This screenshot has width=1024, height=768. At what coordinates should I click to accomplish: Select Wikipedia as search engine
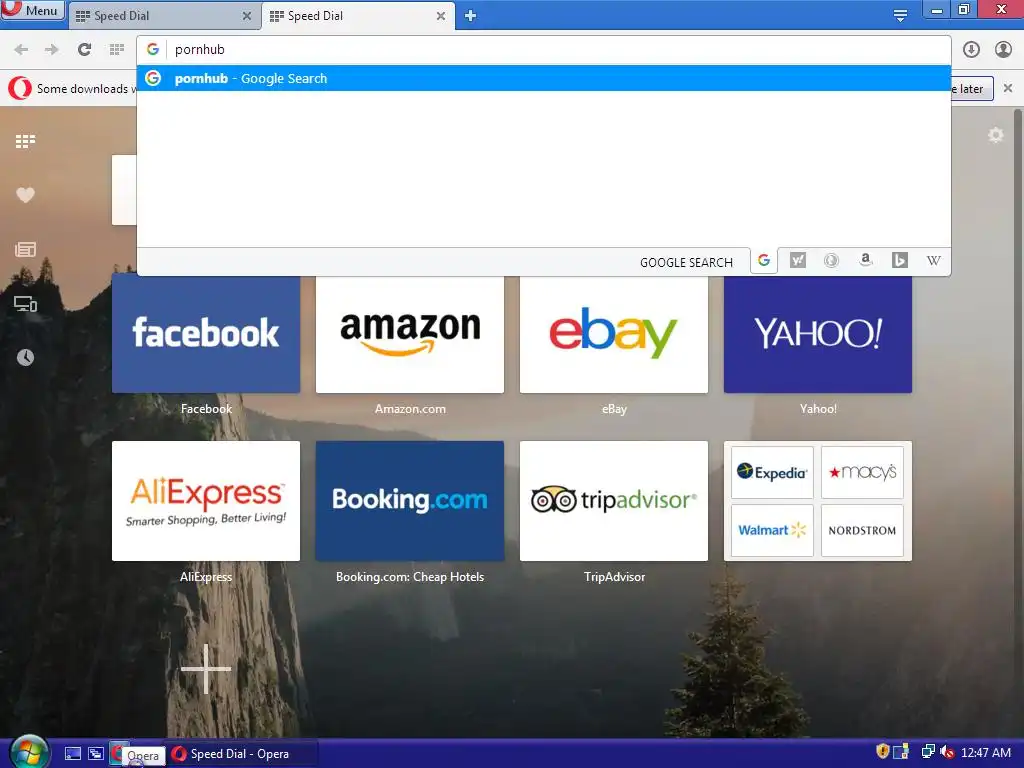tap(934, 261)
